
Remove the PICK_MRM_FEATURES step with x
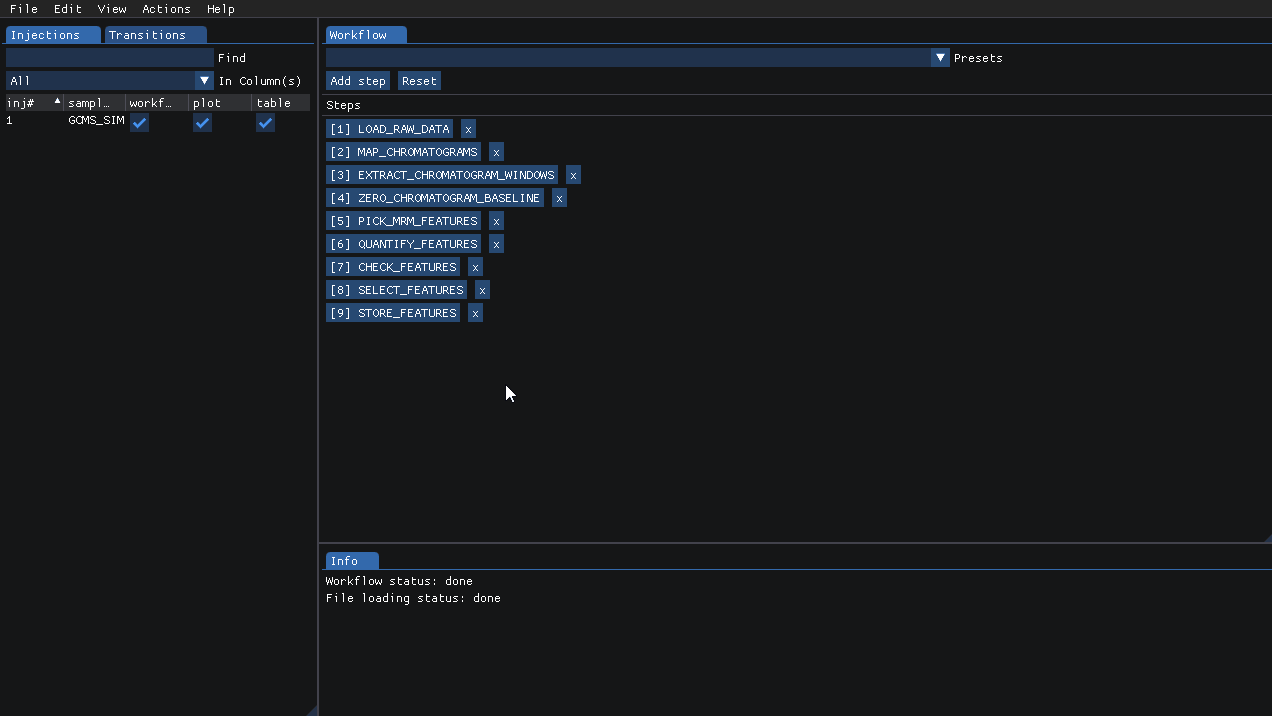click(496, 221)
